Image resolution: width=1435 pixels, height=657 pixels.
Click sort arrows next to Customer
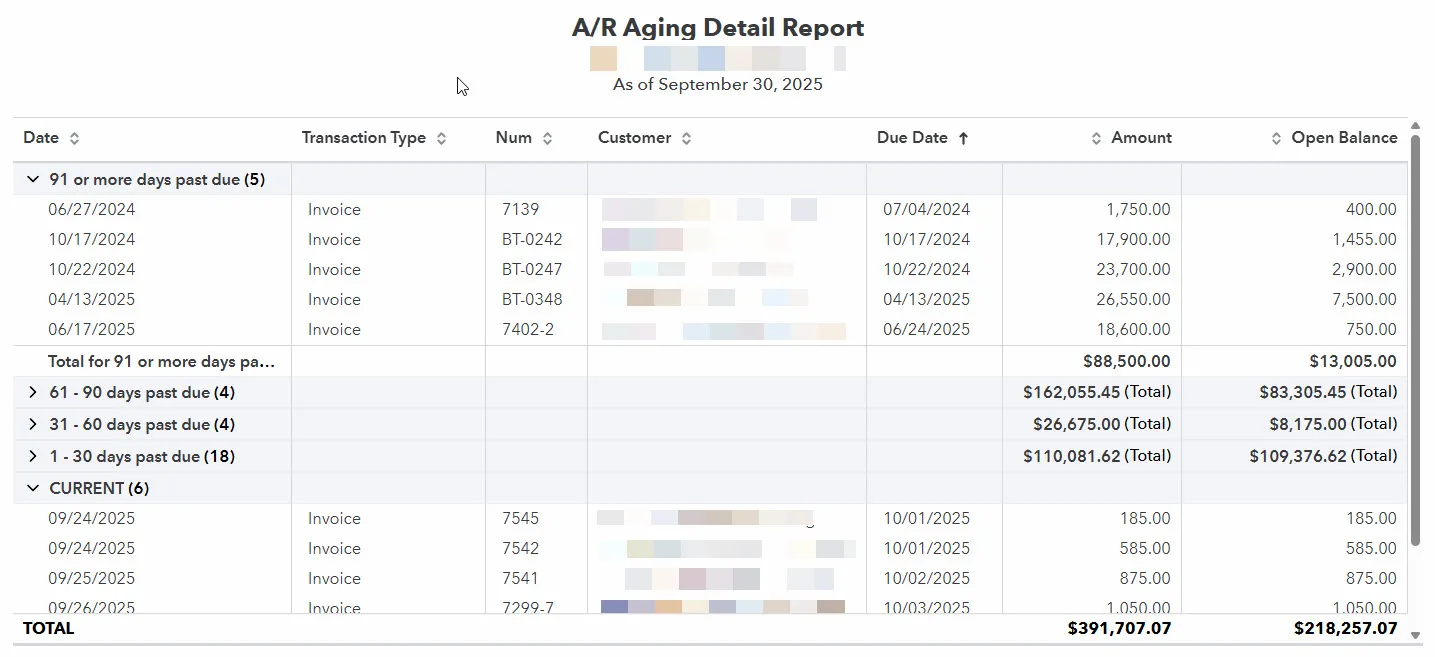(686, 139)
